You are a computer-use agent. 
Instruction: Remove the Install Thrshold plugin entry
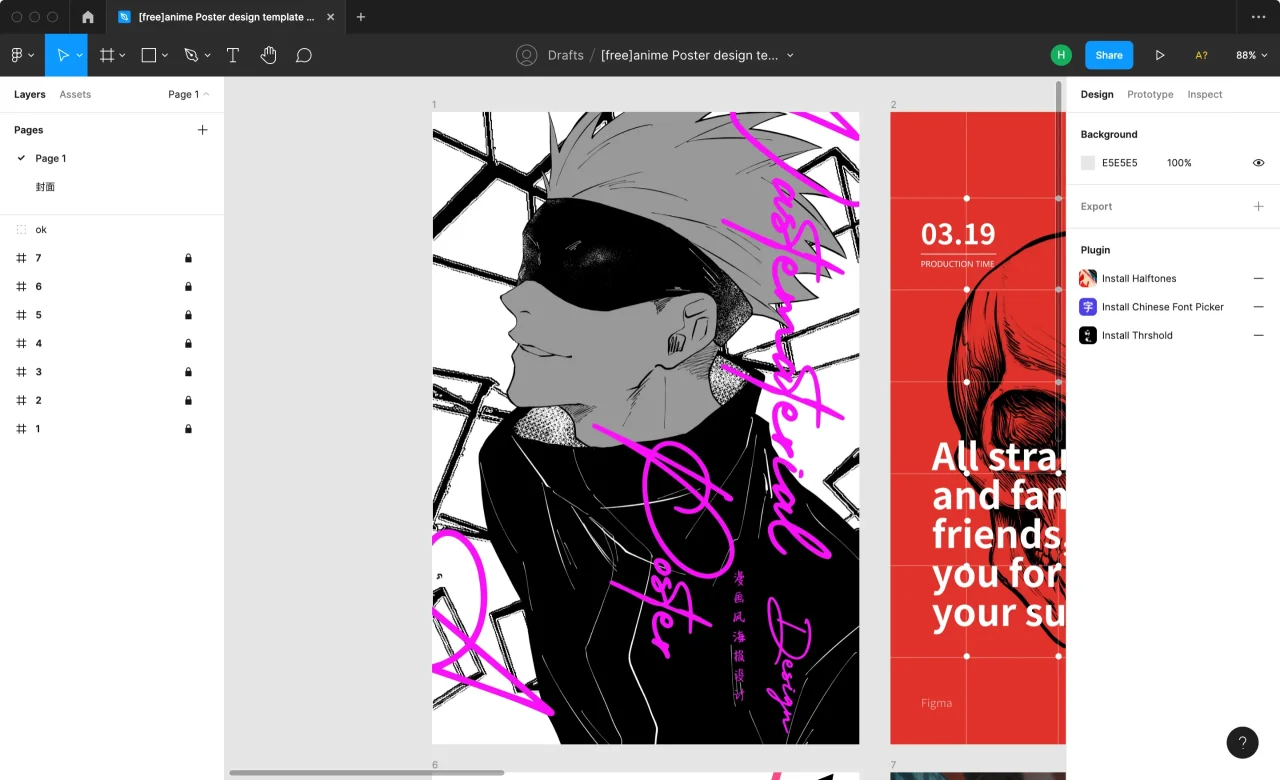pos(1259,335)
